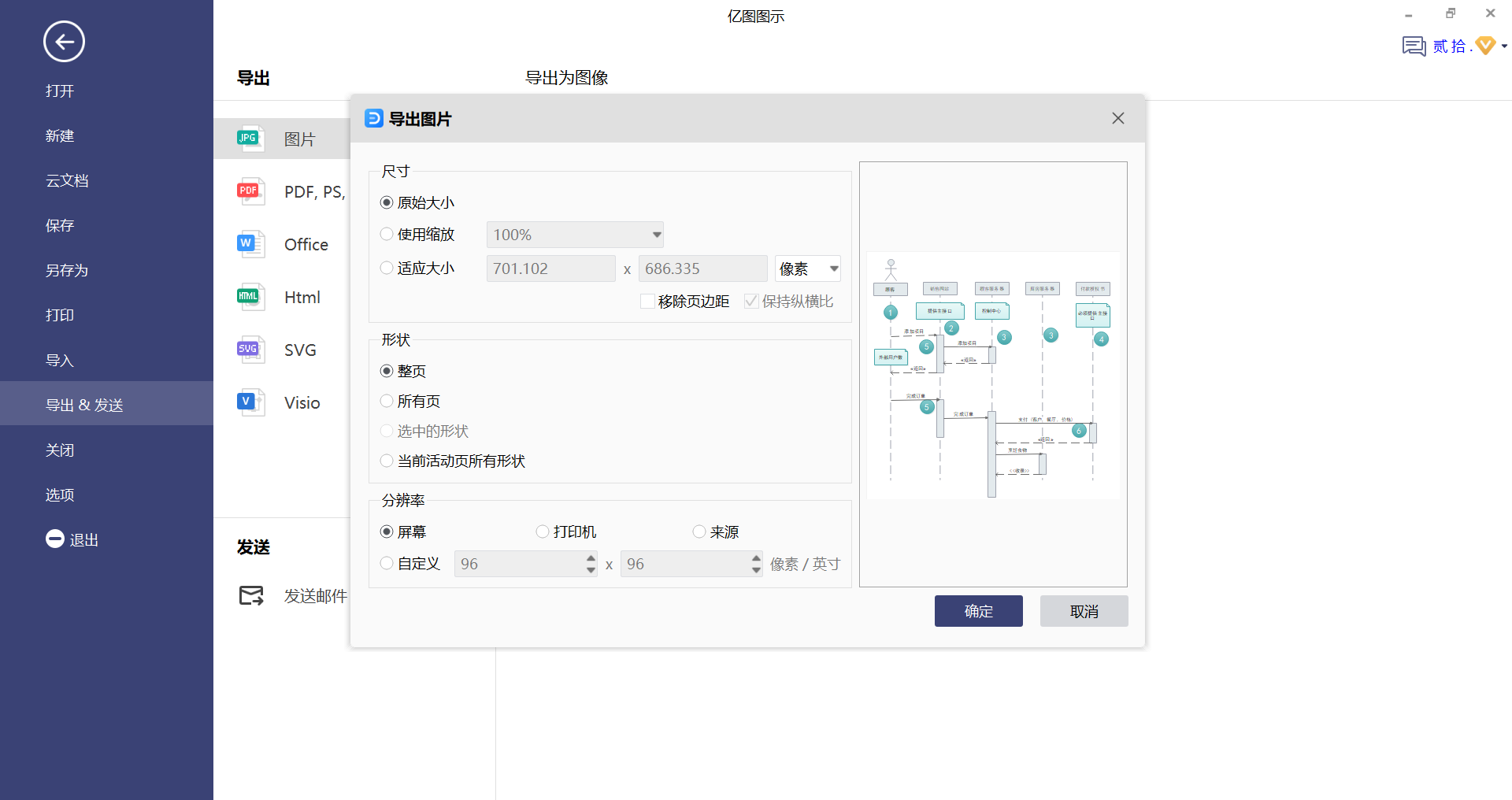Image resolution: width=1512 pixels, height=800 pixels.
Task: Confirm export with 确定 button
Action: pos(978,611)
